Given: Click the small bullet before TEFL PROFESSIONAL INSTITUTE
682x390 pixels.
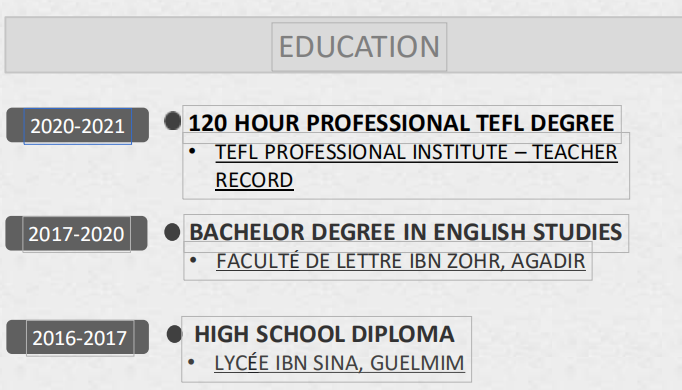Looking at the screenshot, I should [192, 151].
